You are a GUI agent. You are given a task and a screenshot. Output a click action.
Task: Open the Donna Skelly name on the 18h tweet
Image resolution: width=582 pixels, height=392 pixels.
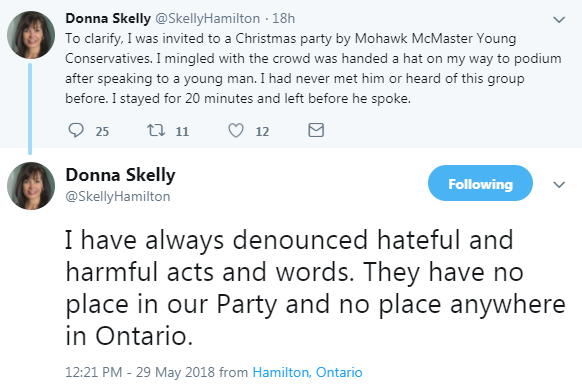tap(108, 18)
